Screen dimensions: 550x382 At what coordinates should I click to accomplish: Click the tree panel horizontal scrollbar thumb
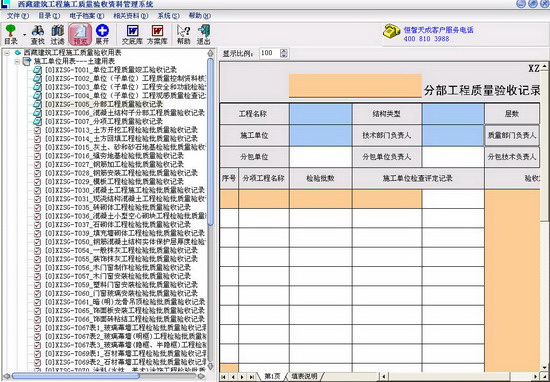click(x=76, y=376)
